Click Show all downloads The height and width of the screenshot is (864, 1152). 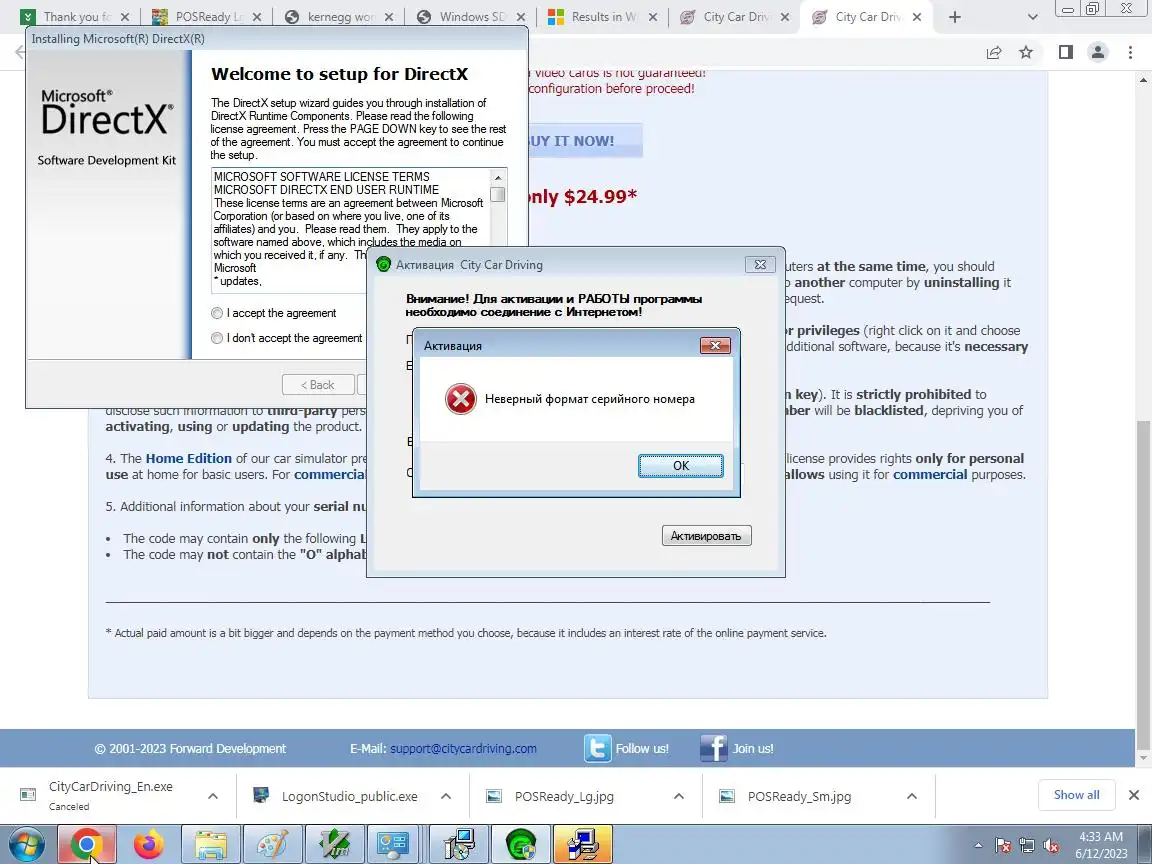pyautogui.click(x=1076, y=795)
